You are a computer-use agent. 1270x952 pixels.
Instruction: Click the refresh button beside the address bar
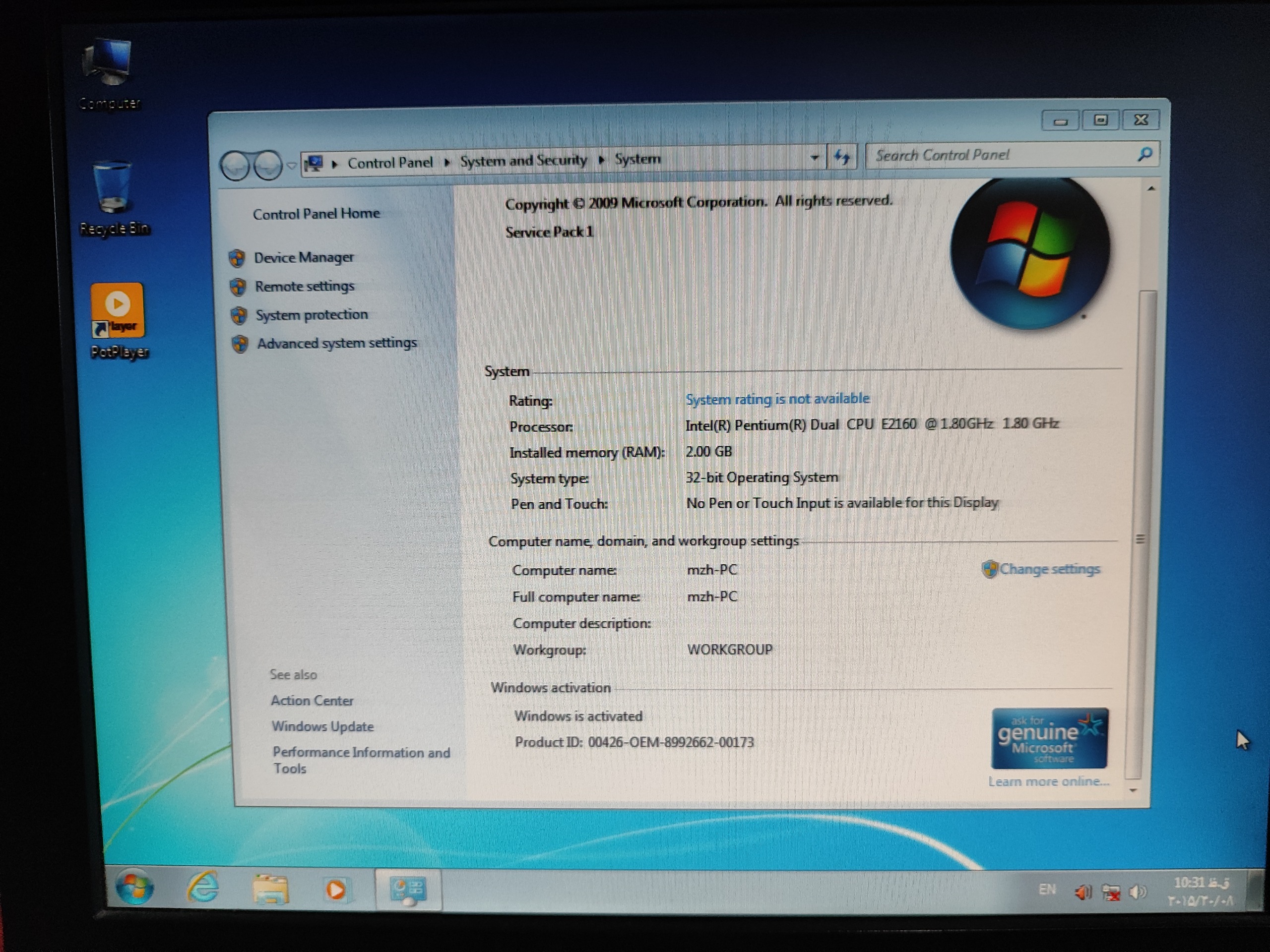click(x=842, y=157)
